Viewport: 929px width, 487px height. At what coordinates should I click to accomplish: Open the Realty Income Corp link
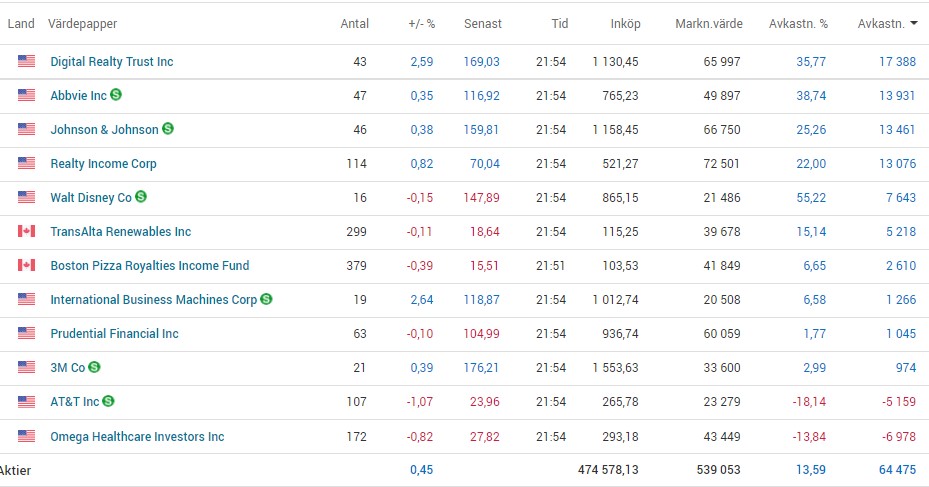pyautogui.click(x=103, y=163)
